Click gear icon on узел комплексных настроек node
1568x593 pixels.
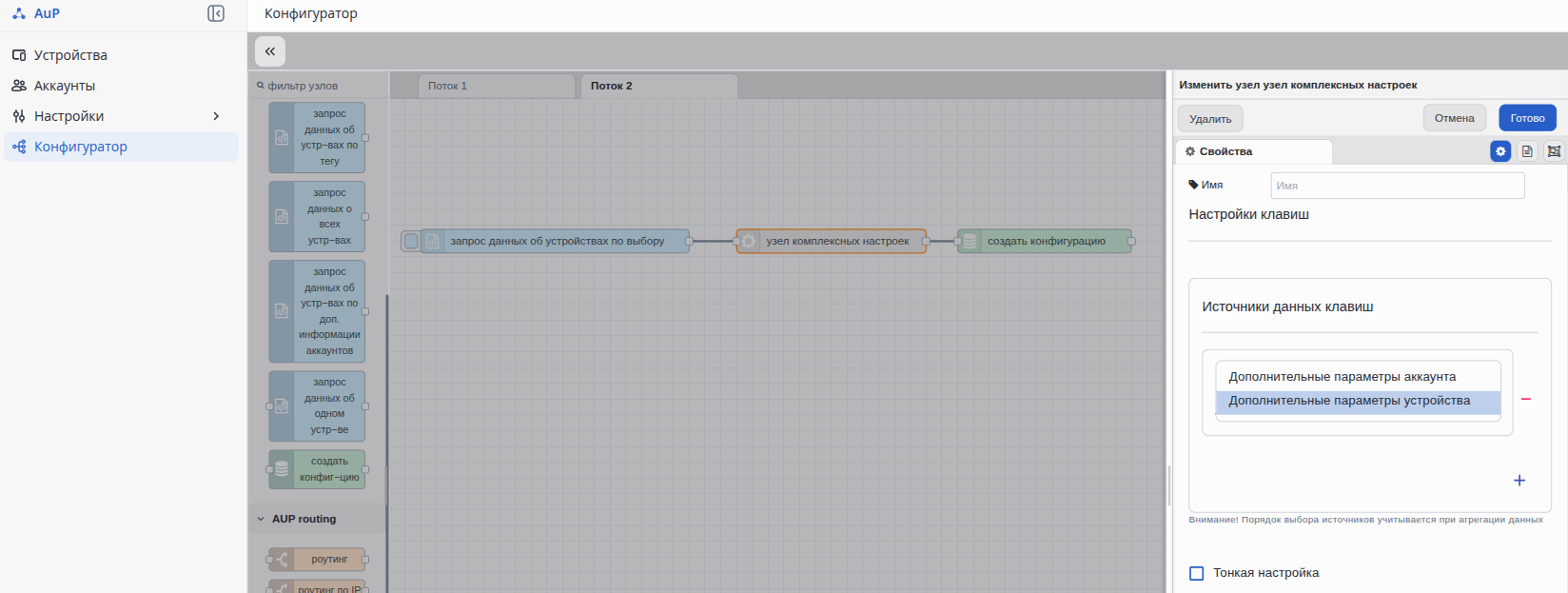pos(749,242)
